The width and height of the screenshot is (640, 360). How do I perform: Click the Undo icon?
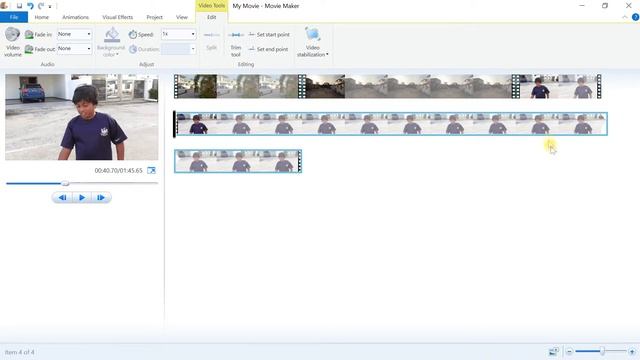click(x=30, y=6)
